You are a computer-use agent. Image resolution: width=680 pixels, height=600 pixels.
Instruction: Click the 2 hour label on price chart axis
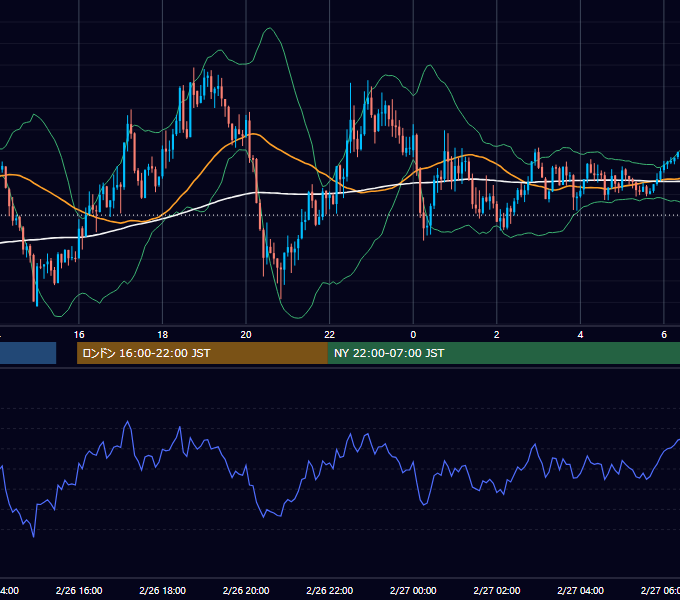[497, 335]
